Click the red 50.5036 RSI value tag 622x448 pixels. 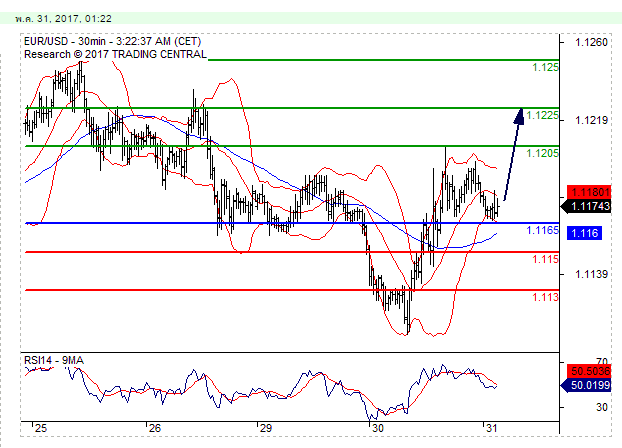pyautogui.click(x=584, y=371)
